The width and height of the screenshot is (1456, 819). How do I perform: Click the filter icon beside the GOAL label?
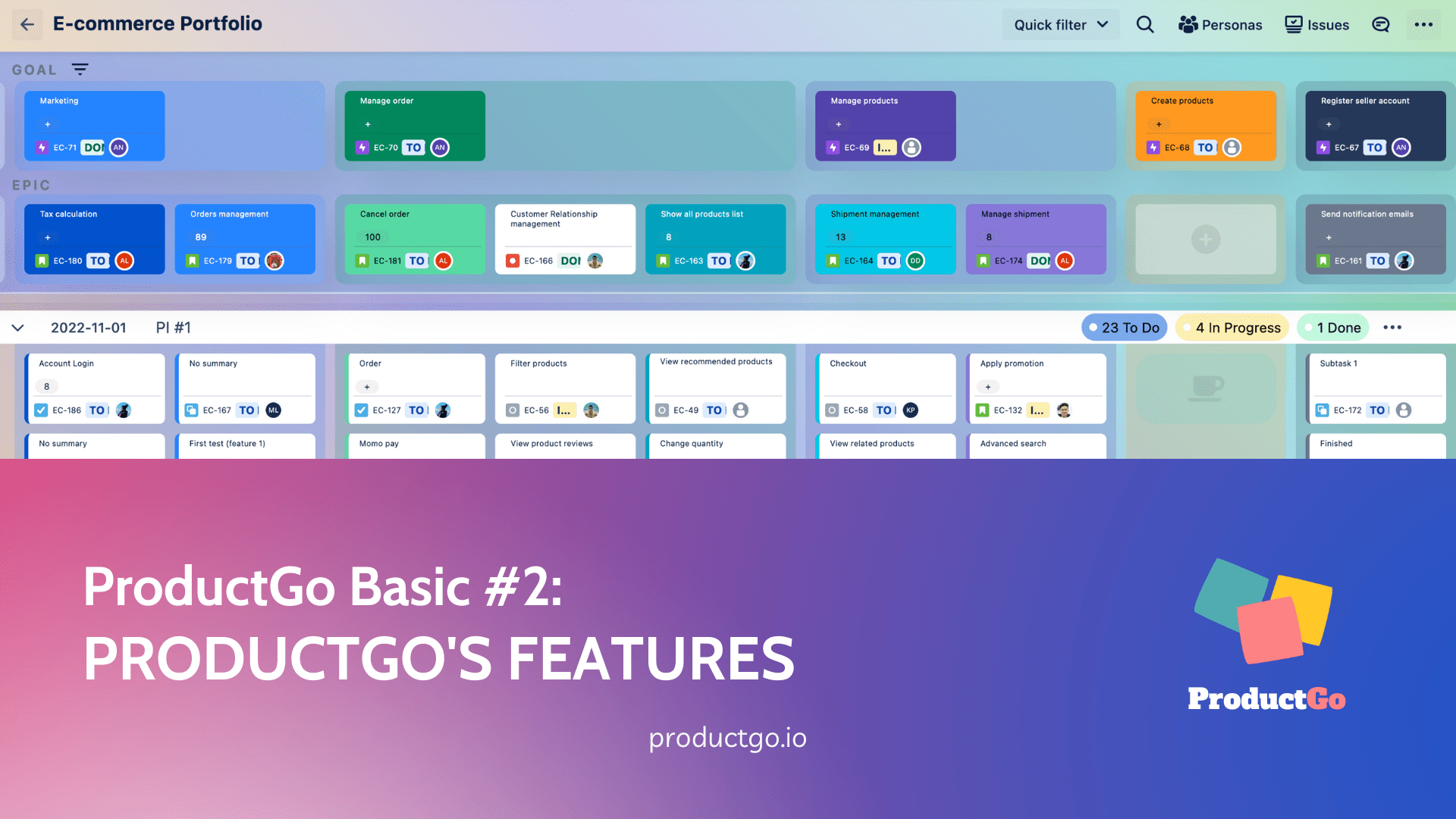(x=80, y=69)
